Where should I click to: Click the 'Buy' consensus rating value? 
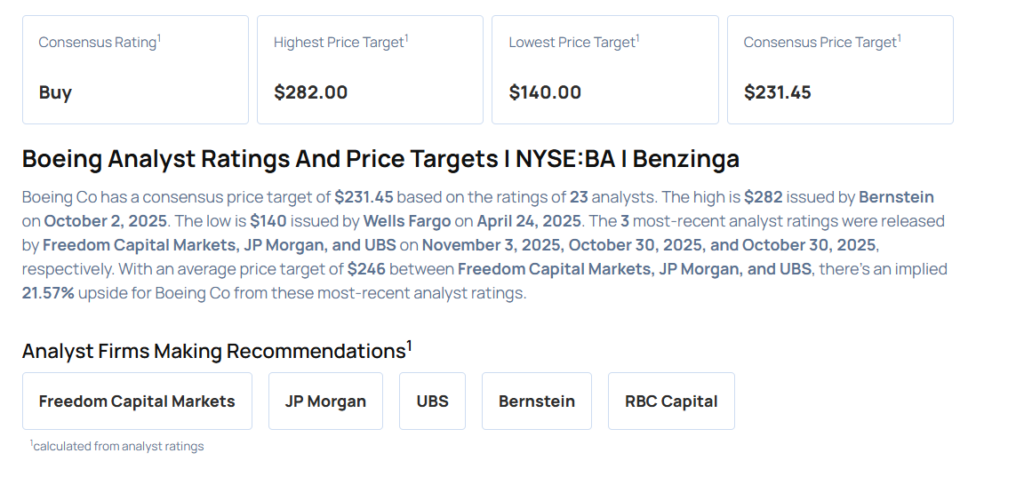55,93
